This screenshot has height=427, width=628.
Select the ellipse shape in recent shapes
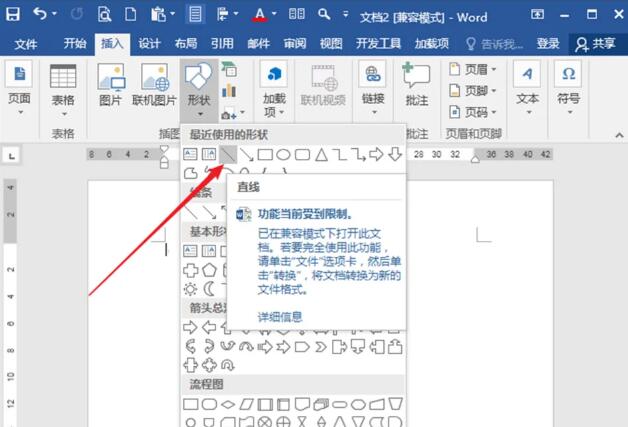pos(283,155)
